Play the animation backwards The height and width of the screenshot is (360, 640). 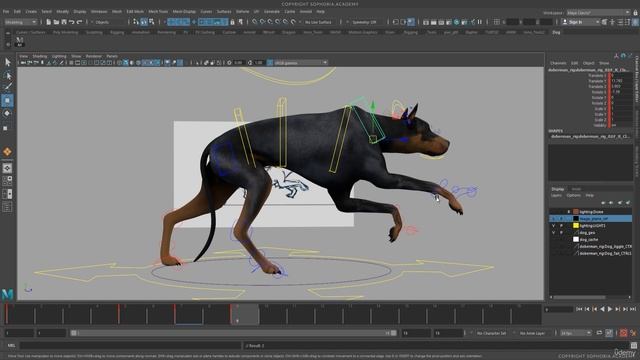point(602,309)
